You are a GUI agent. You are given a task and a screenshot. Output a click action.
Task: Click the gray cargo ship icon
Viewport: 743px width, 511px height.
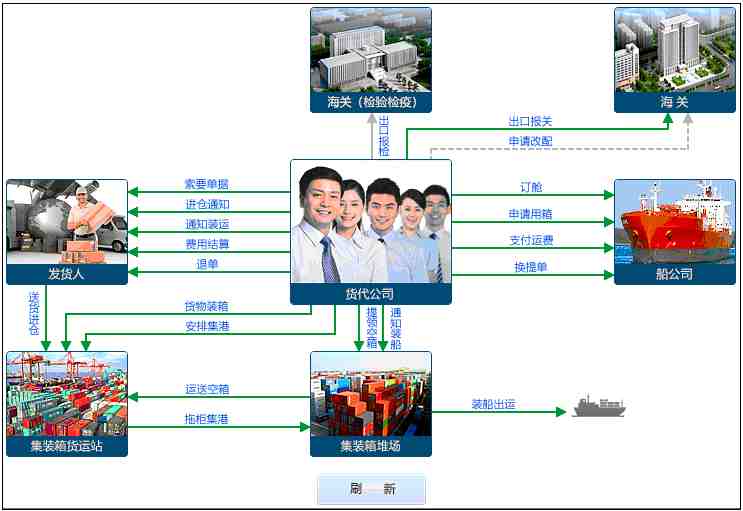tap(598, 407)
